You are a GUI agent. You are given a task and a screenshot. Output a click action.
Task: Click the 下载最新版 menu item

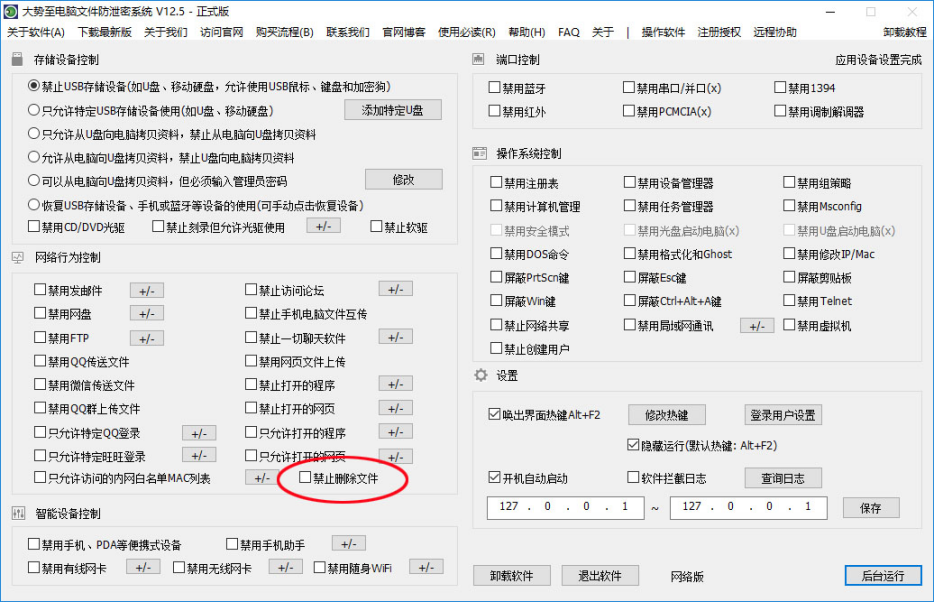tap(104, 32)
